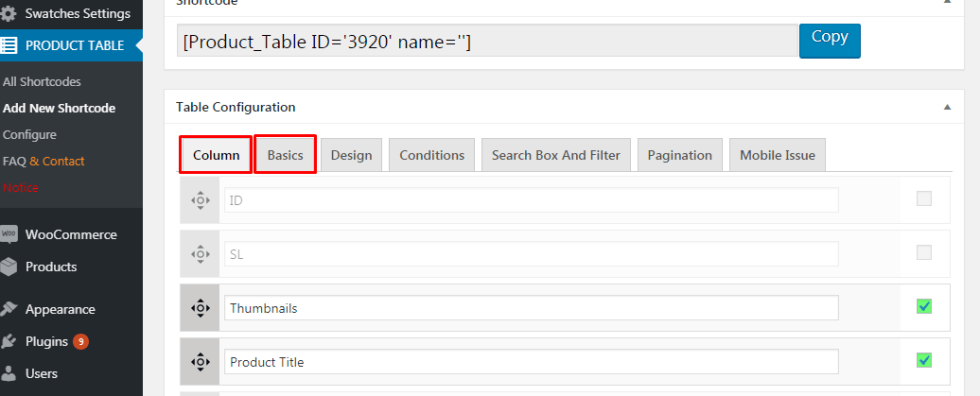Open the Conditions tab

[432, 155]
